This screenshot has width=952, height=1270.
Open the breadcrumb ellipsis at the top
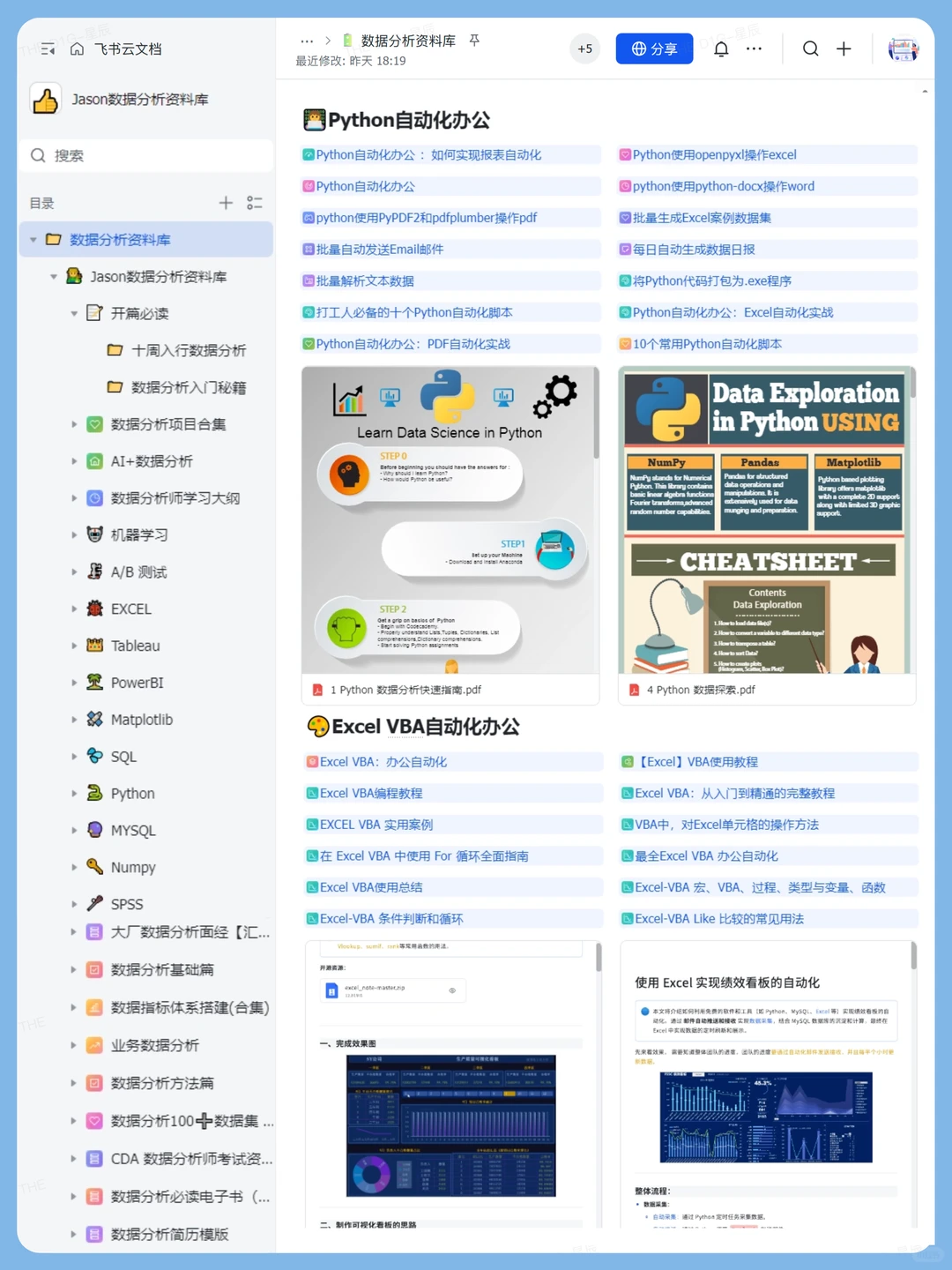[x=307, y=41]
